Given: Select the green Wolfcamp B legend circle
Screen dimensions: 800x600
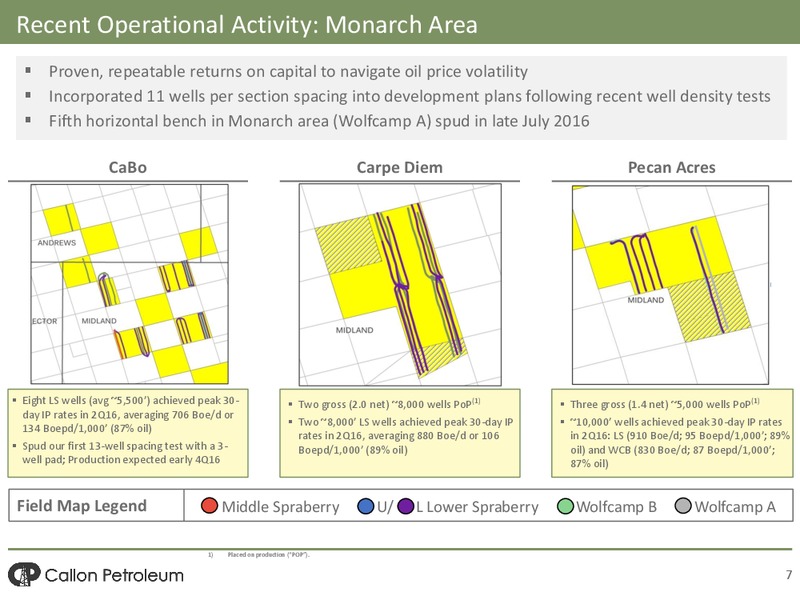Looking at the screenshot, I should pos(565,506).
